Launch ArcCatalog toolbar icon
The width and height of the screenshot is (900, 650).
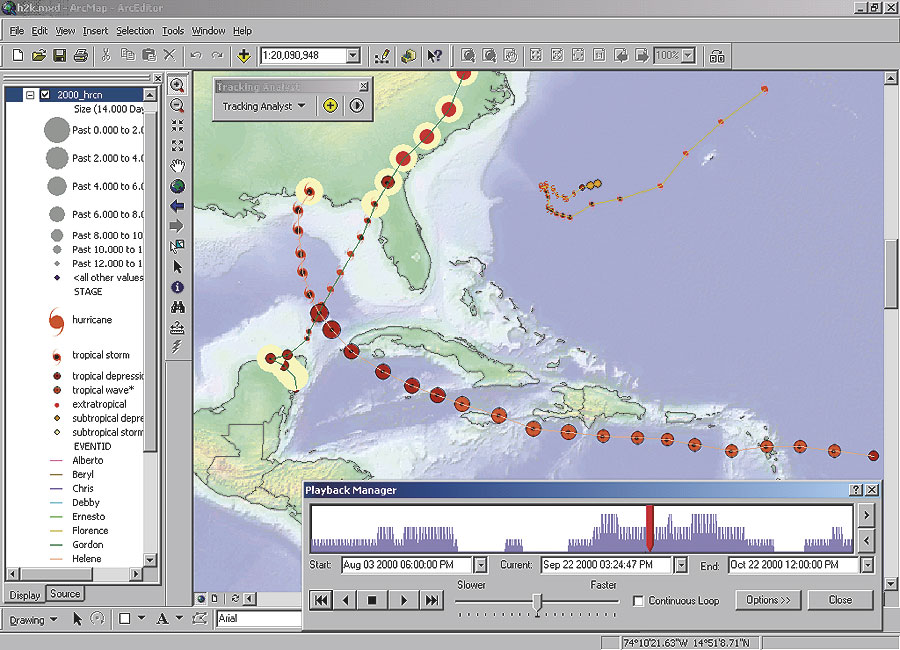click(x=408, y=55)
